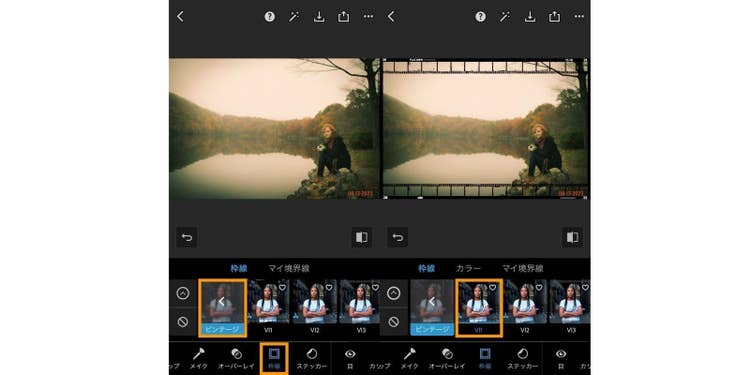Switch to the マイ境界線 tab, left screenshot

(288, 268)
